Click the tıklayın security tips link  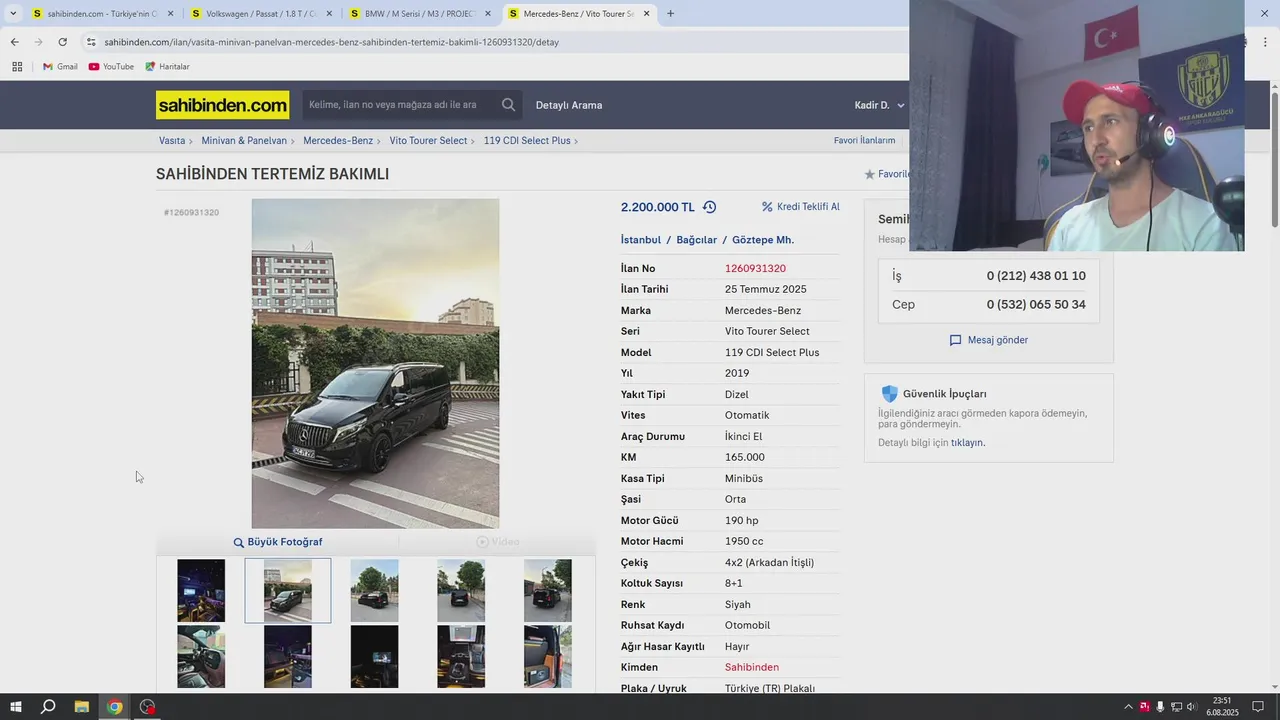pos(967,443)
